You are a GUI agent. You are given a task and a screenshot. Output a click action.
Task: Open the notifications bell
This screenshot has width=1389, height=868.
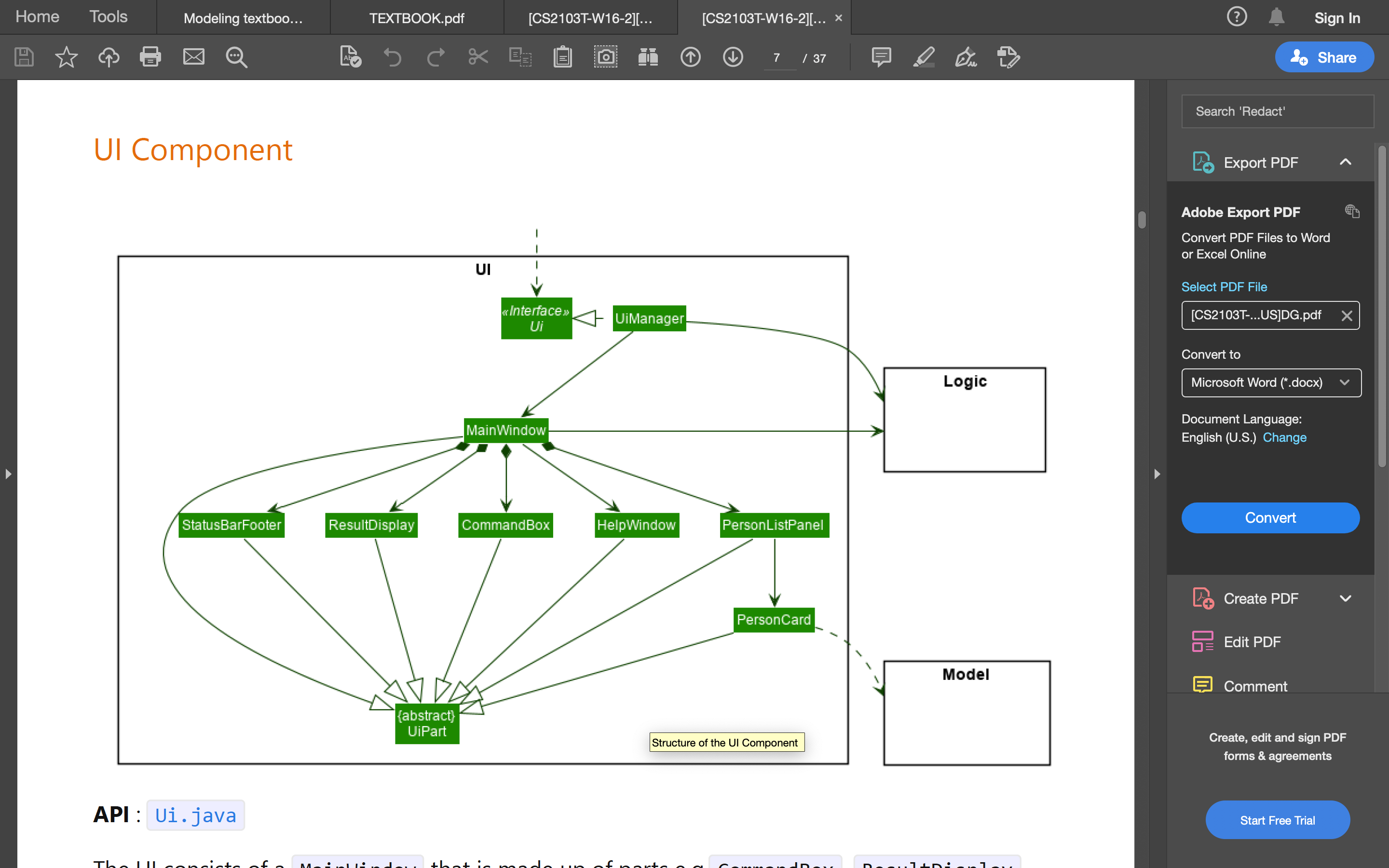[1276, 17]
